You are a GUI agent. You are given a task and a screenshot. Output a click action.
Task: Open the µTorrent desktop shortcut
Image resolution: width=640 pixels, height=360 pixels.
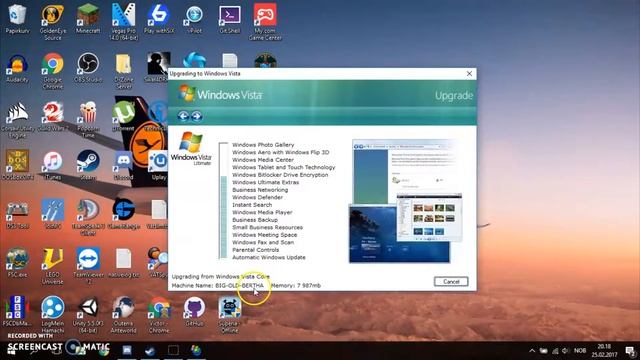(x=123, y=116)
